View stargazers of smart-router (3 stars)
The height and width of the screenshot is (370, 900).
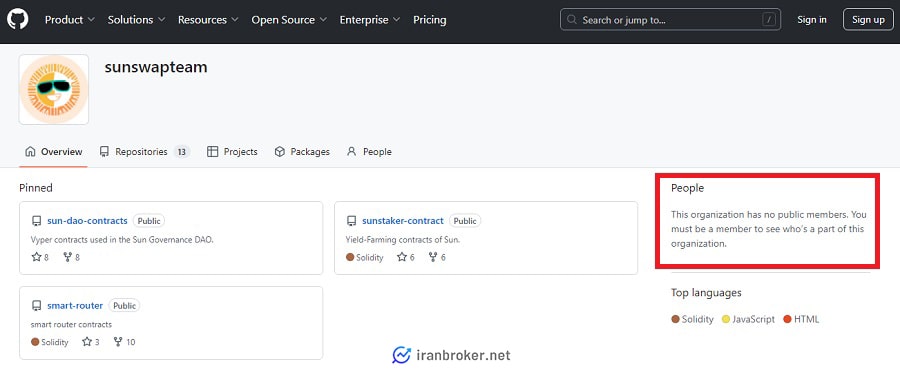click(91, 342)
